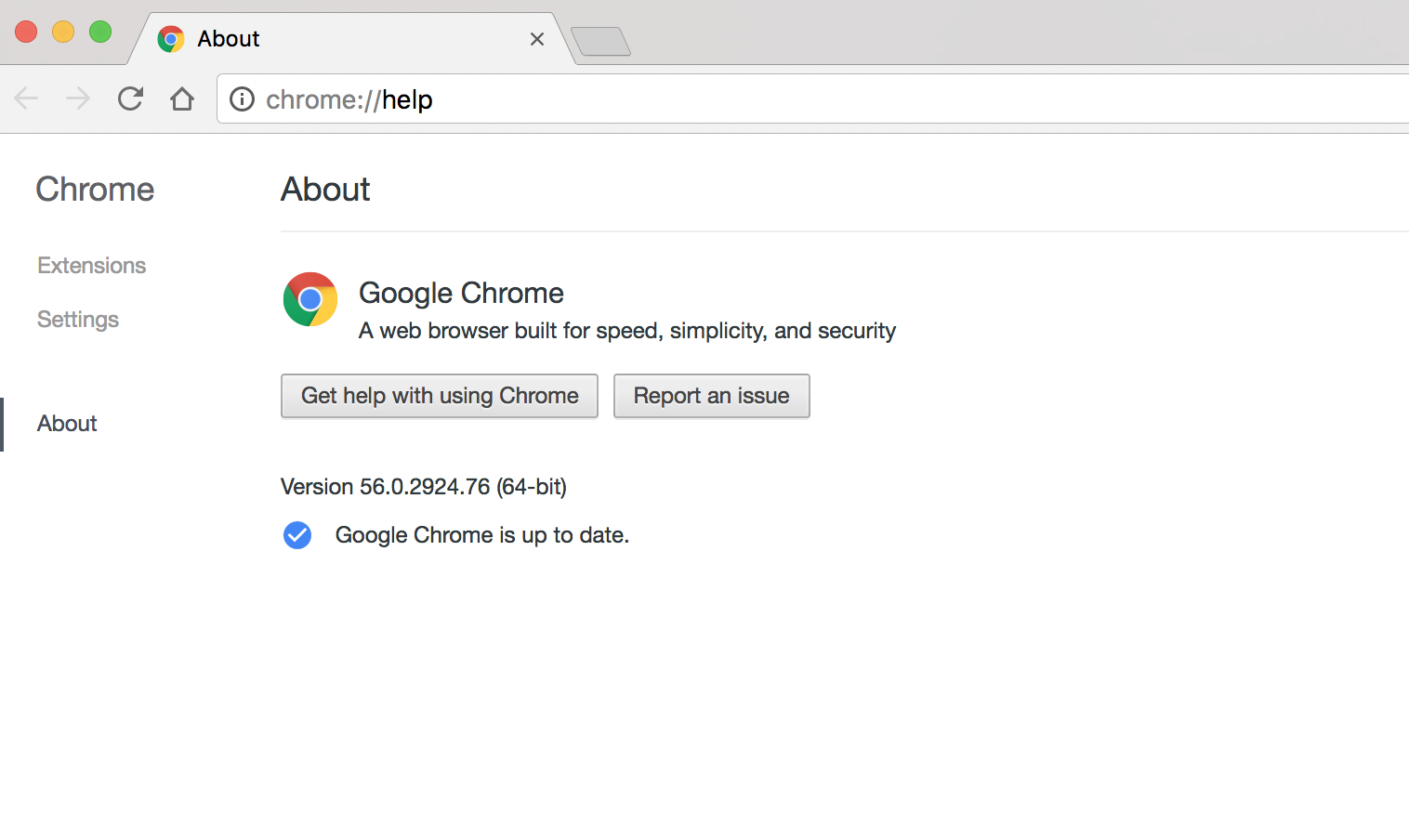
Task: Select About in the left sidebar
Action: click(x=67, y=424)
